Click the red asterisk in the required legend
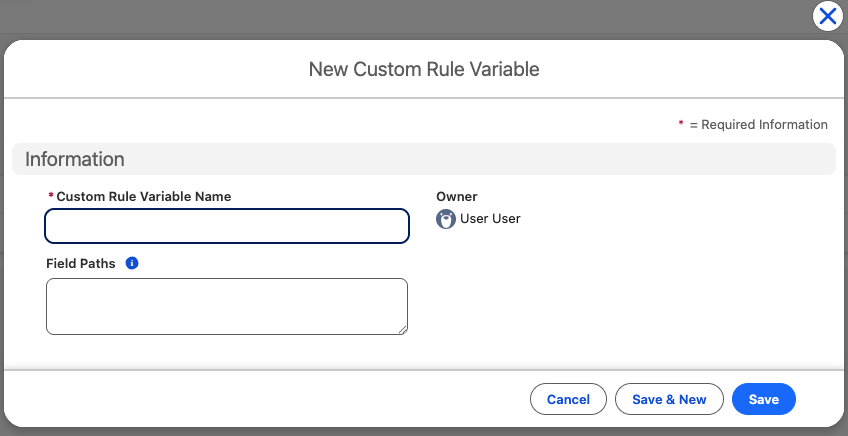The image size is (848, 436). [x=681, y=125]
